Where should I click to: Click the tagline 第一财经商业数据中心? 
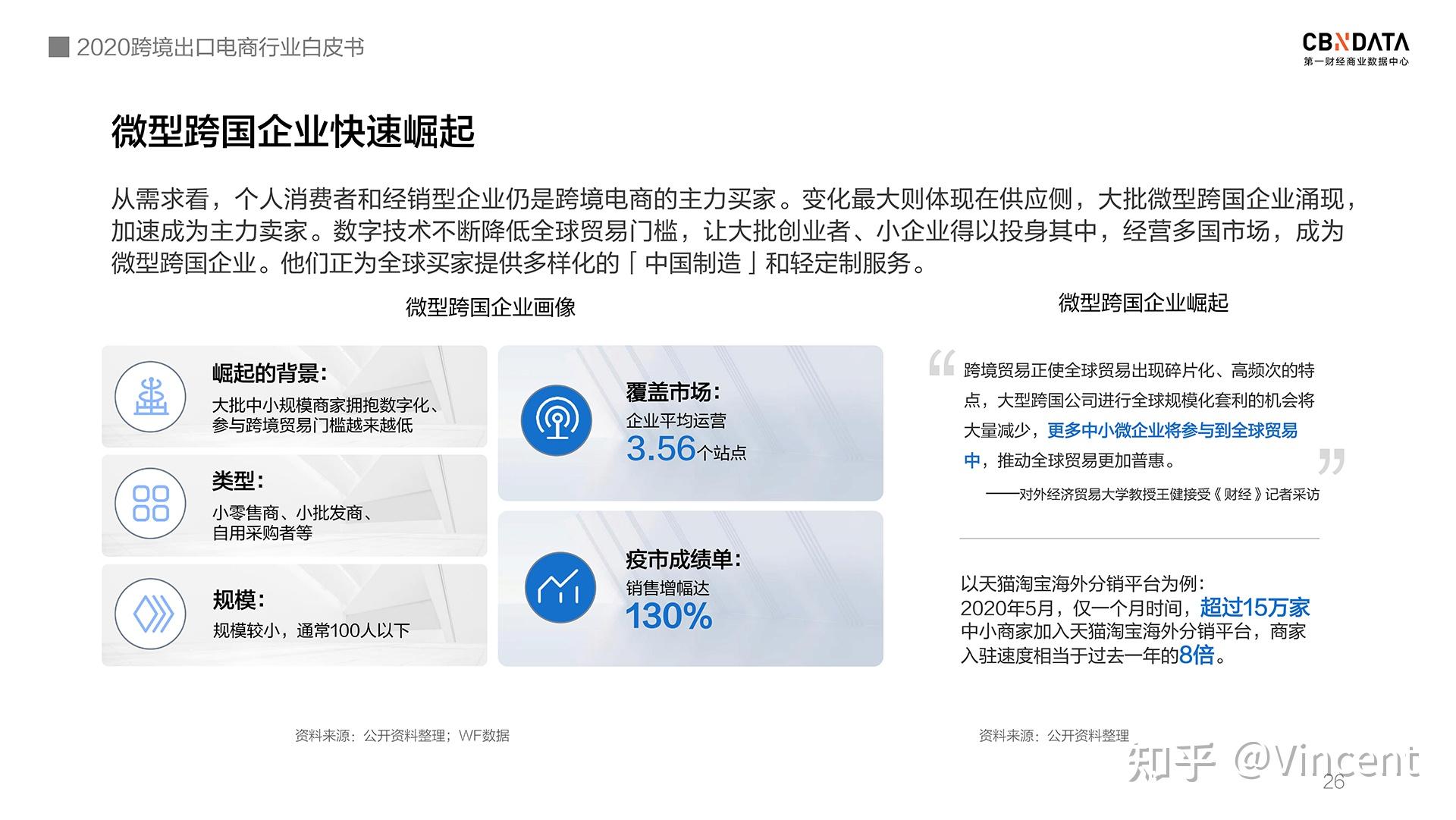click(x=1356, y=62)
